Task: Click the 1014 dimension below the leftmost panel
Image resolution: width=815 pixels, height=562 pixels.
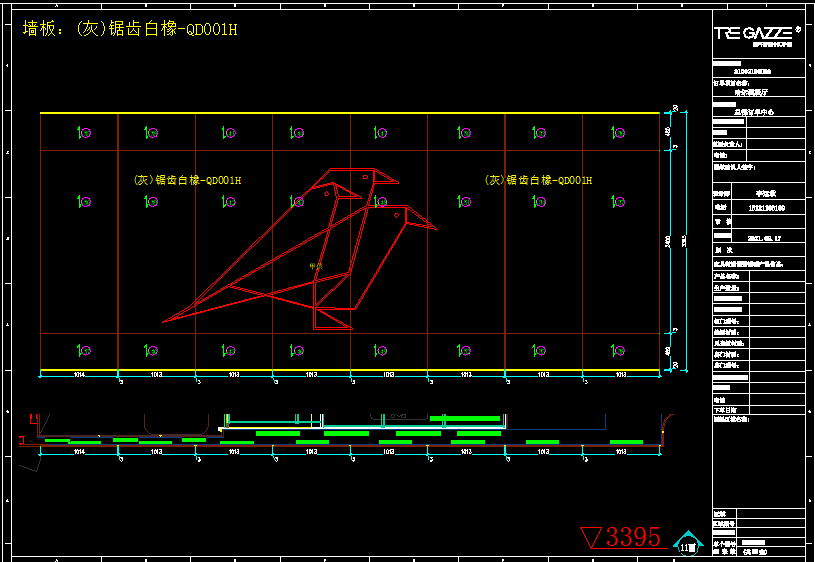Action: 79,376
